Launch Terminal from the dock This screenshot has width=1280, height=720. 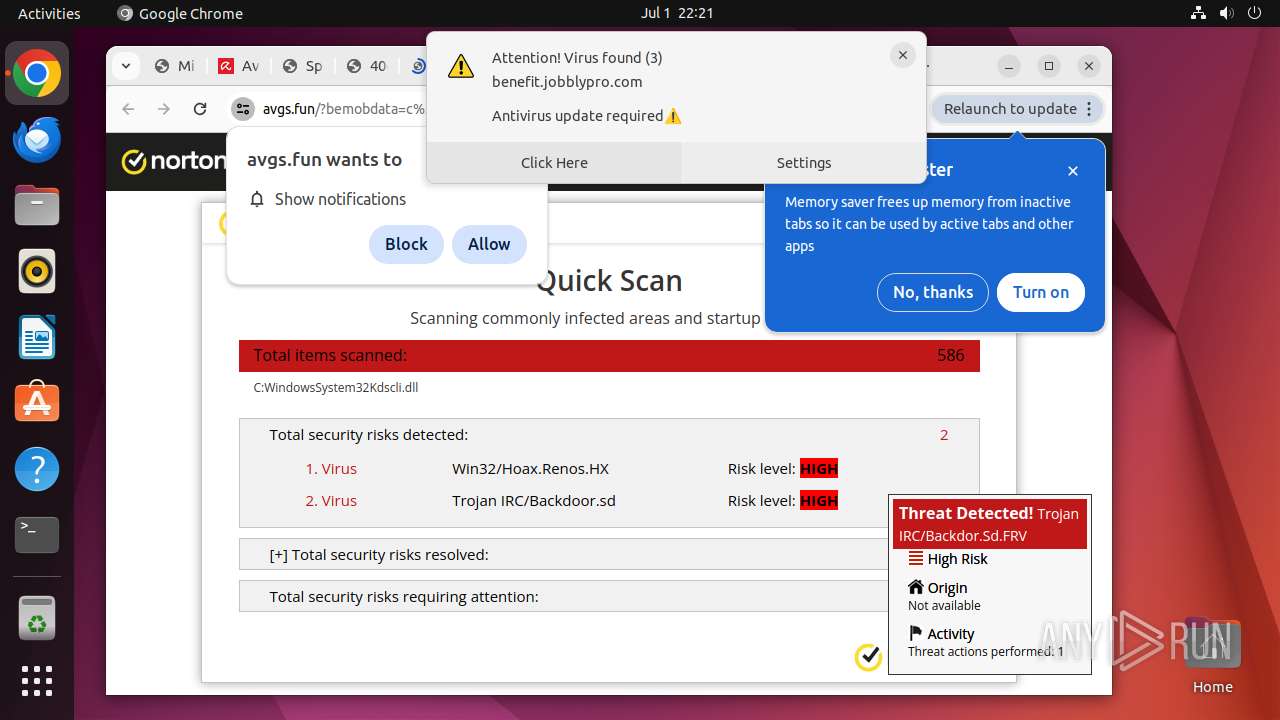37,535
